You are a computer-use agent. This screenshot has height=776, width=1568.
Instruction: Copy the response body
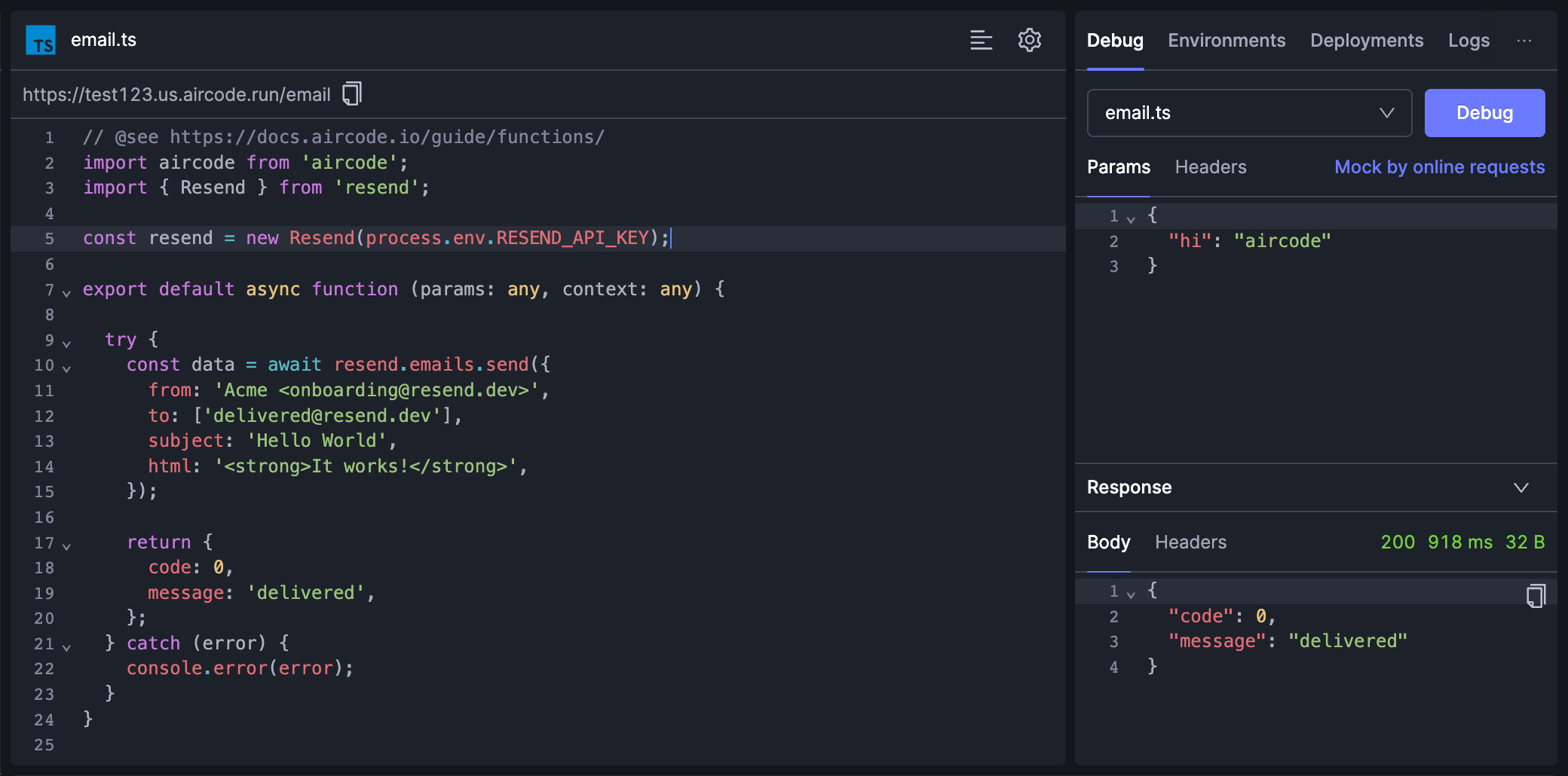point(1536,596)
